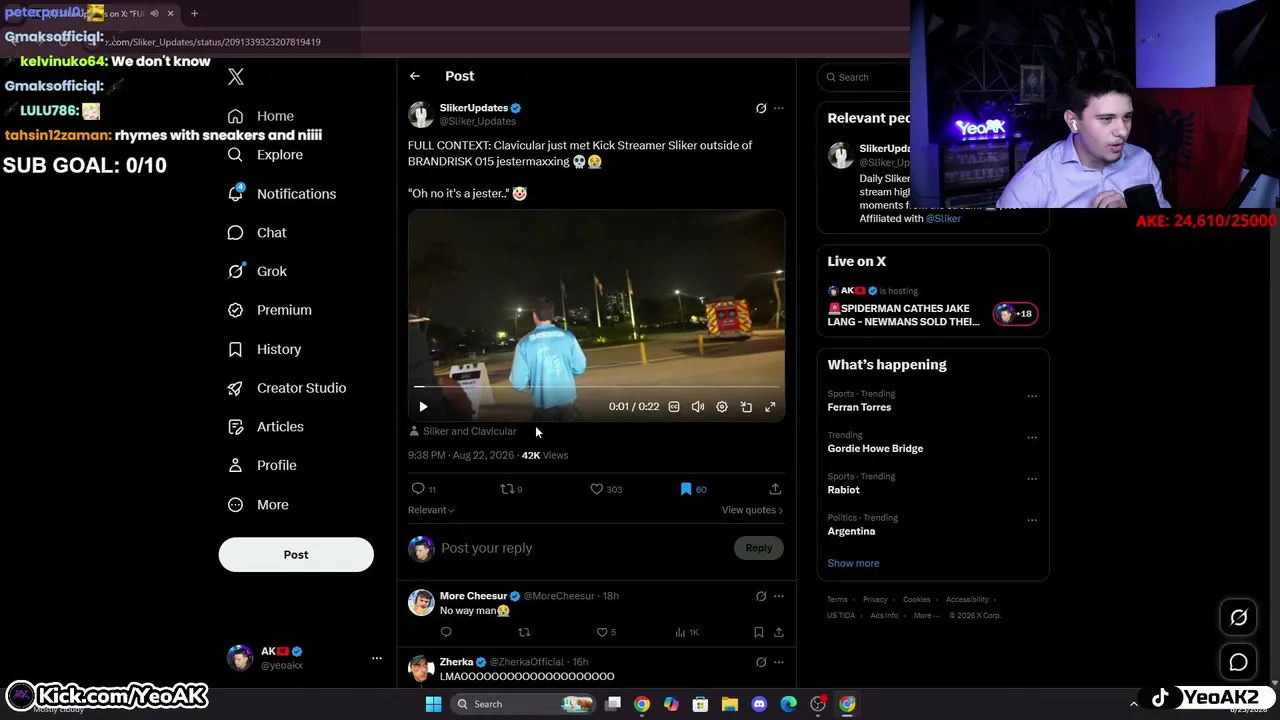The width and height of the screenshot is (1280, 720).
Task: View analytics on More Cheesur's 1K views
Action: click(686, 632)
